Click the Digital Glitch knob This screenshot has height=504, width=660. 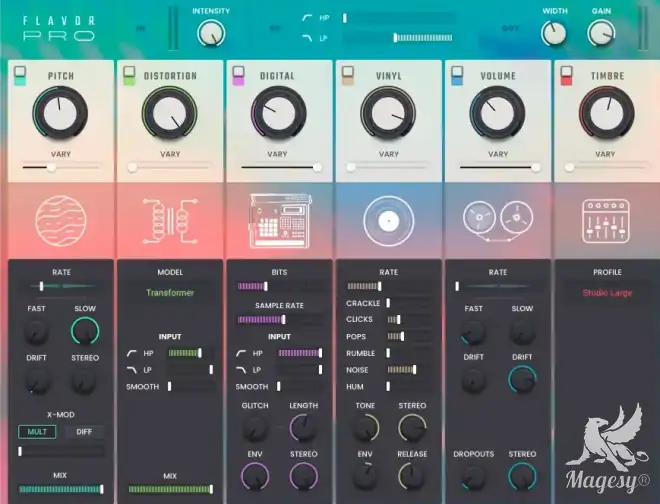tap(254, 427)
